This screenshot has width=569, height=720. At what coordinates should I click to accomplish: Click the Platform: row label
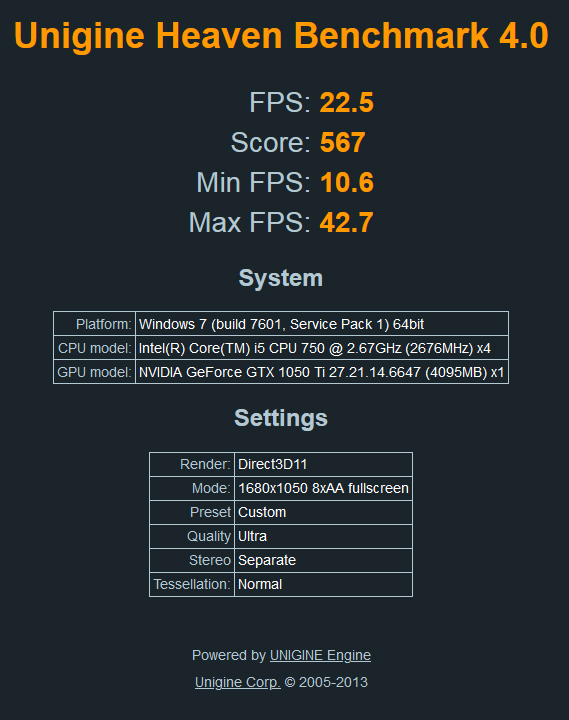pos(103,324)
